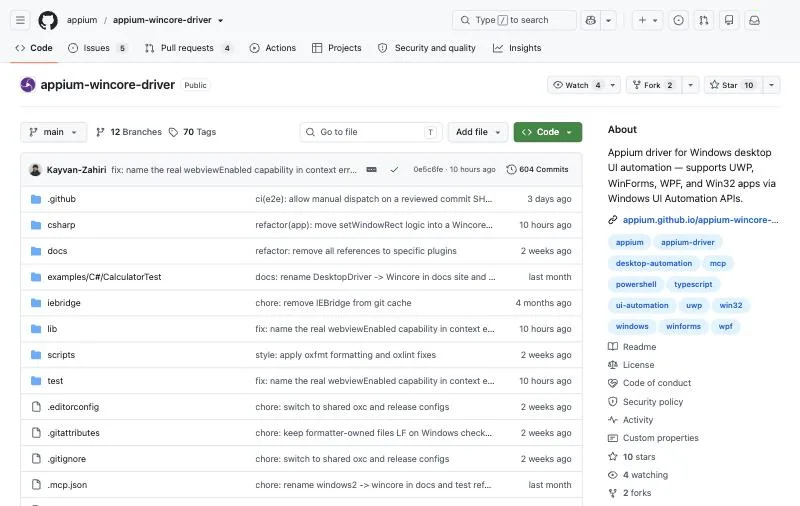800x506 pixels.
Task: Open the .gitattributes file
Action: [x=73, y=433]
